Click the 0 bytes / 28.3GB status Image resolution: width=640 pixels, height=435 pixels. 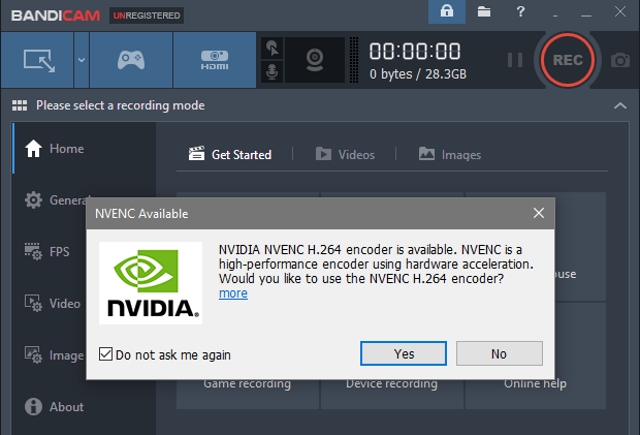418,74
